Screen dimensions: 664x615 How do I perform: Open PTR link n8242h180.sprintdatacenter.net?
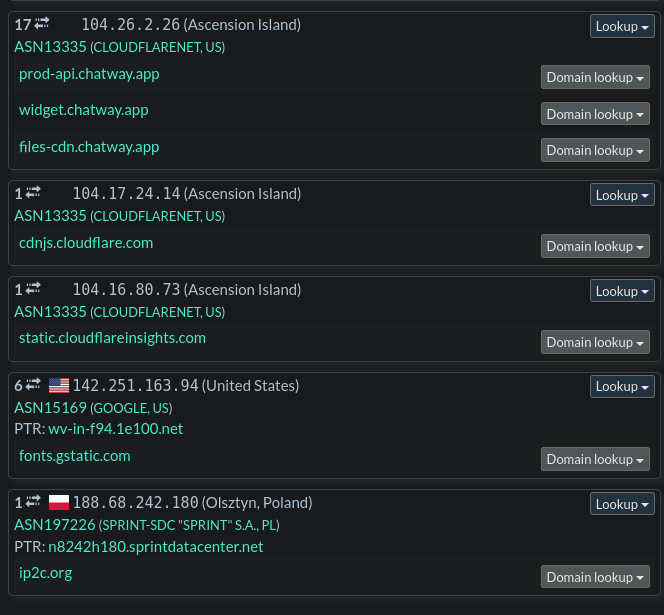(156, 546)
